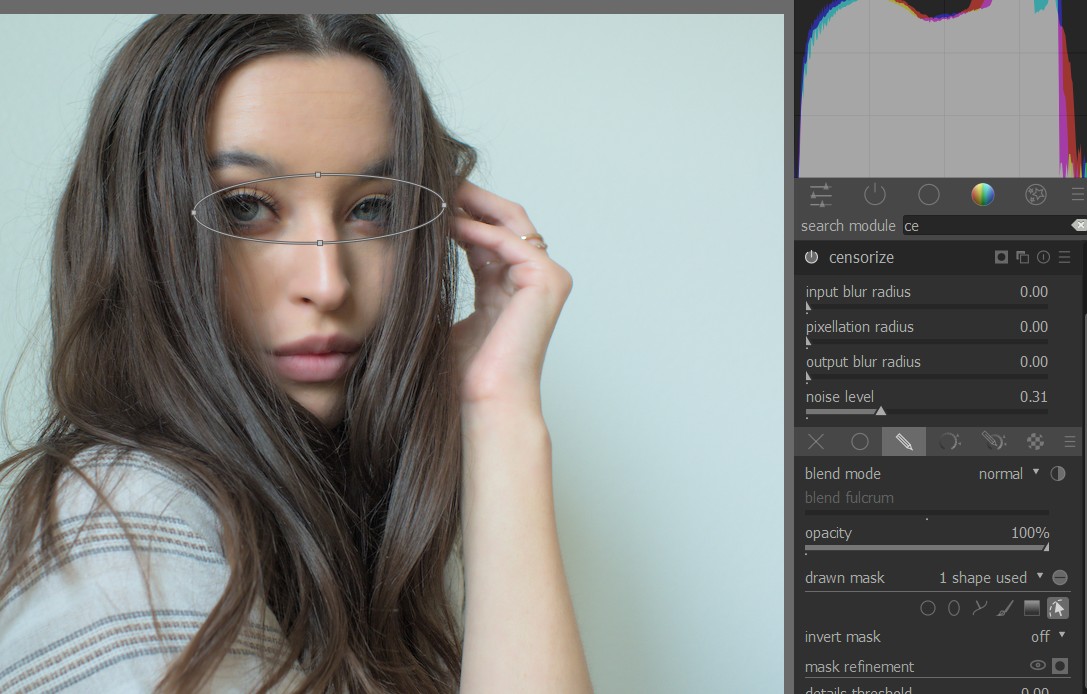The width and height of the screenshot is (1087, 694).
Task: Select drawn and parametric mask icon
Action: [x=993, y=442]
